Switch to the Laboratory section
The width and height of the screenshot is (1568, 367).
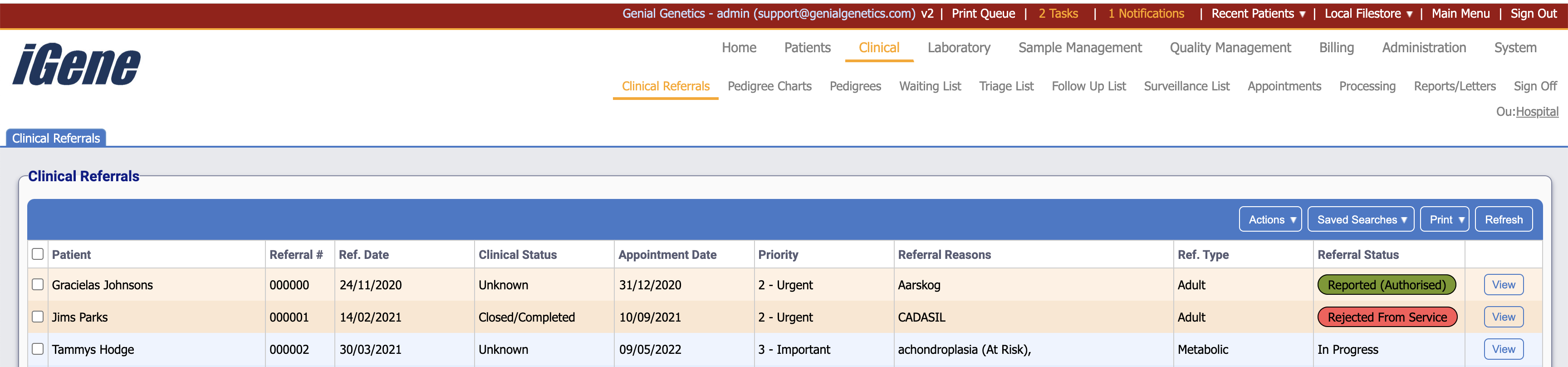(959, 48)
